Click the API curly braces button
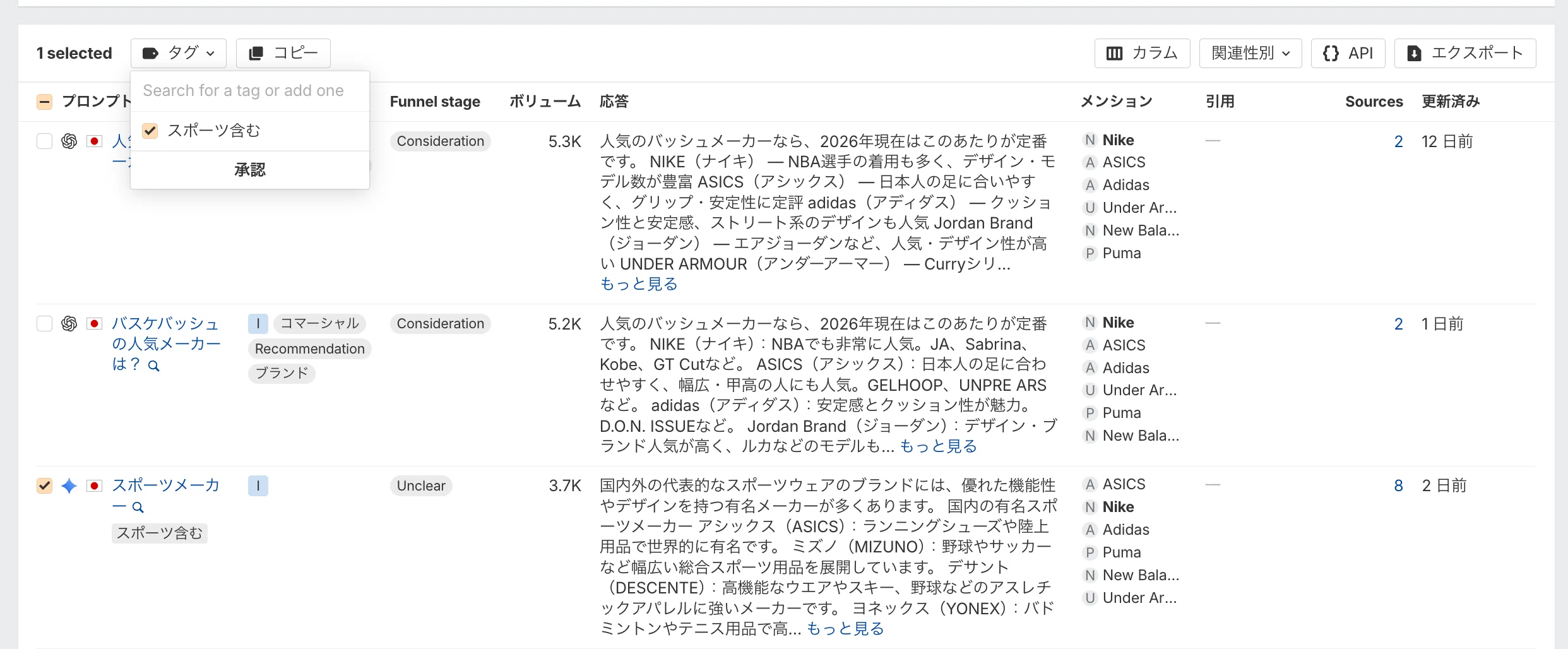Image resolution: width=1568 pixels, height=649 pixels. (1348, 53)
